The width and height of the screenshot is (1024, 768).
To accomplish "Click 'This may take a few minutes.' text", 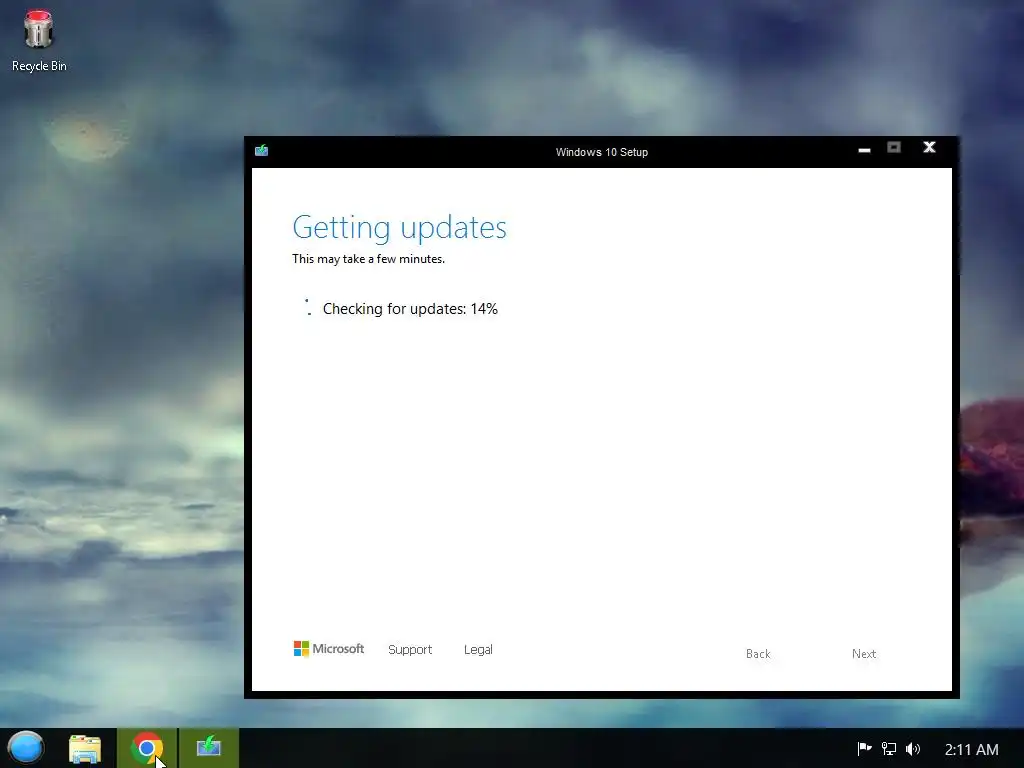I will pyautogui.click(x=368, y=259).
